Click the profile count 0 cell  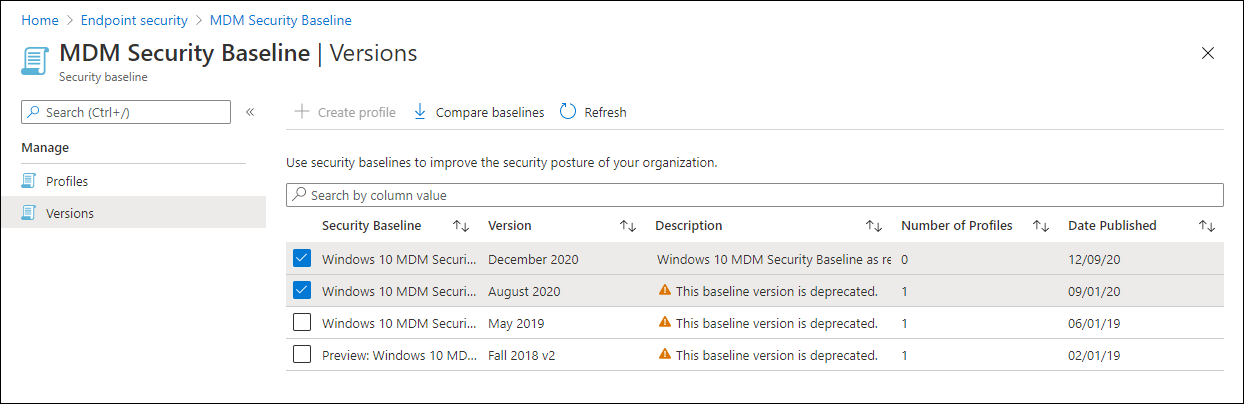904,259
